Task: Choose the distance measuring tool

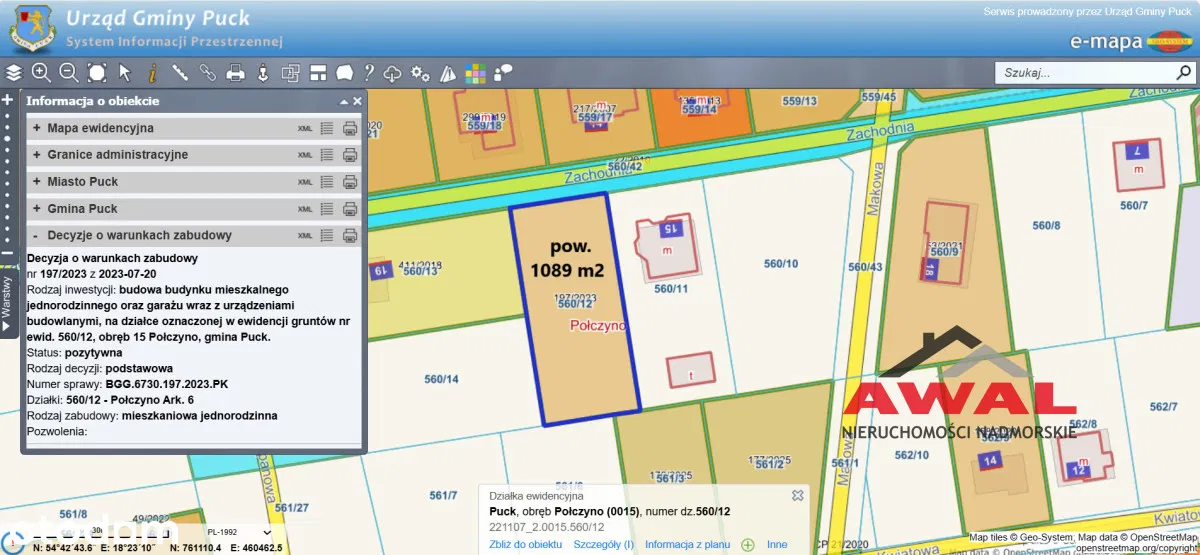Action: [180, 72]
